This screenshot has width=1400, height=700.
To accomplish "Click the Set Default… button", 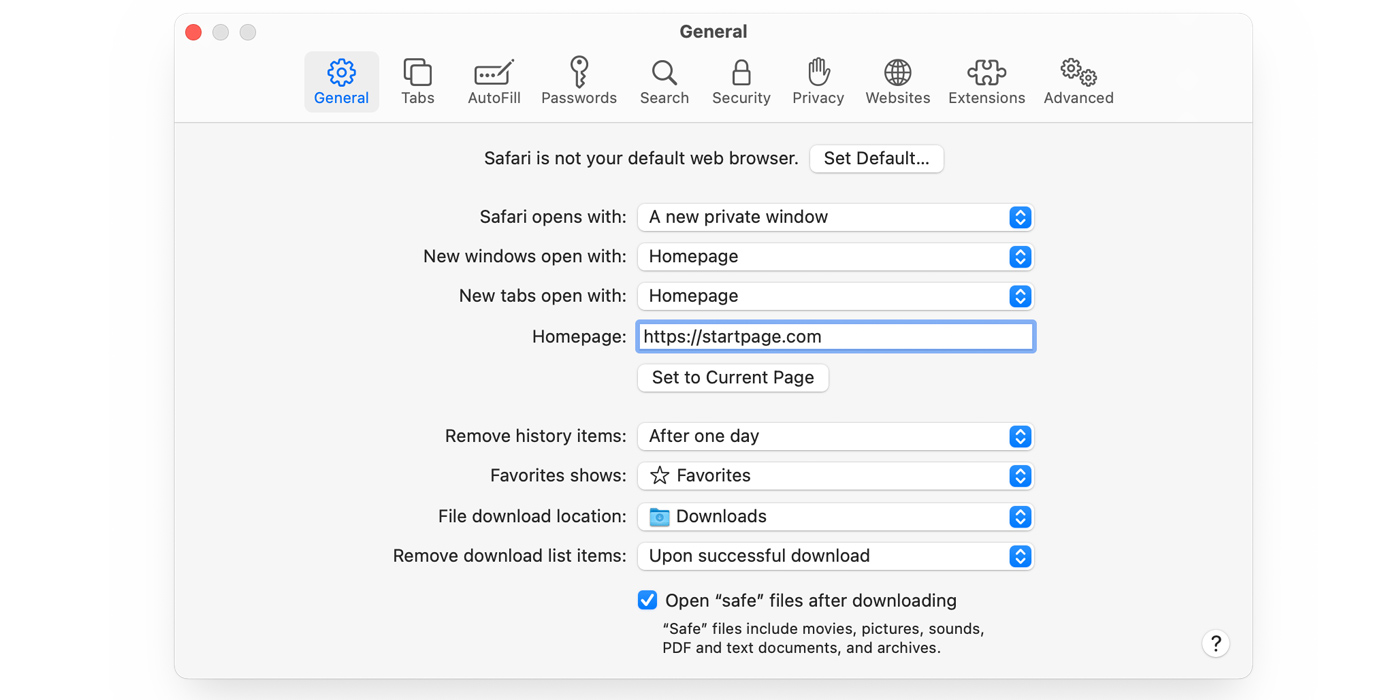I will (x=876, y=159).
